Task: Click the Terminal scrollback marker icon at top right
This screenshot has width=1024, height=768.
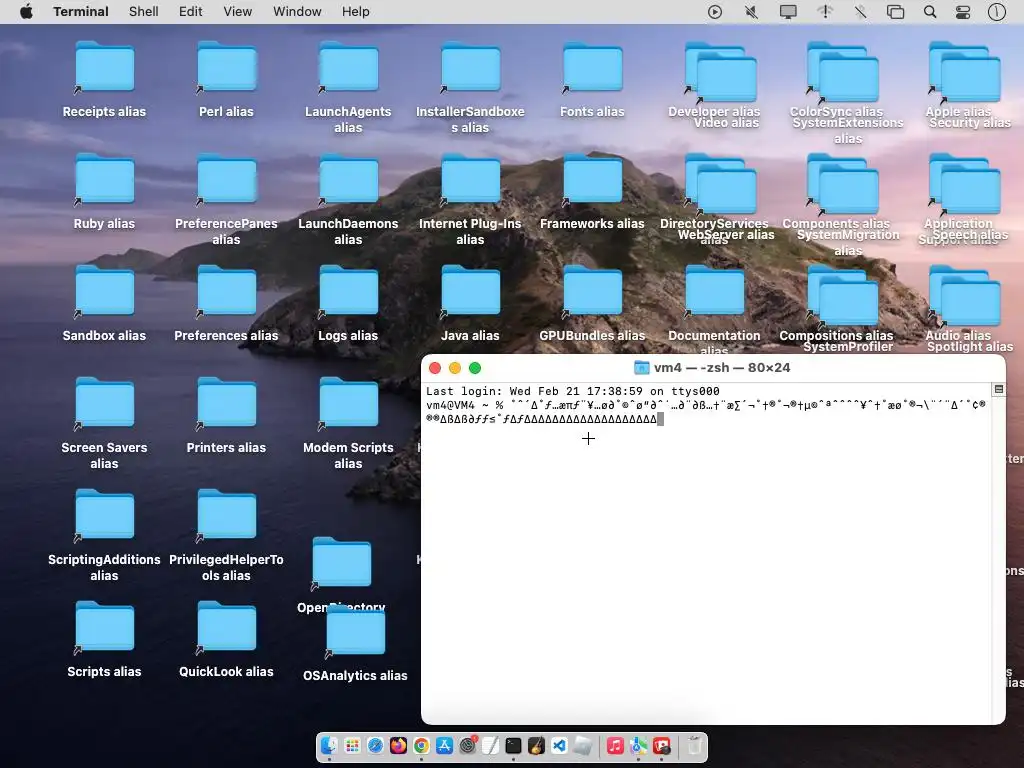Action: coord(999,389)
